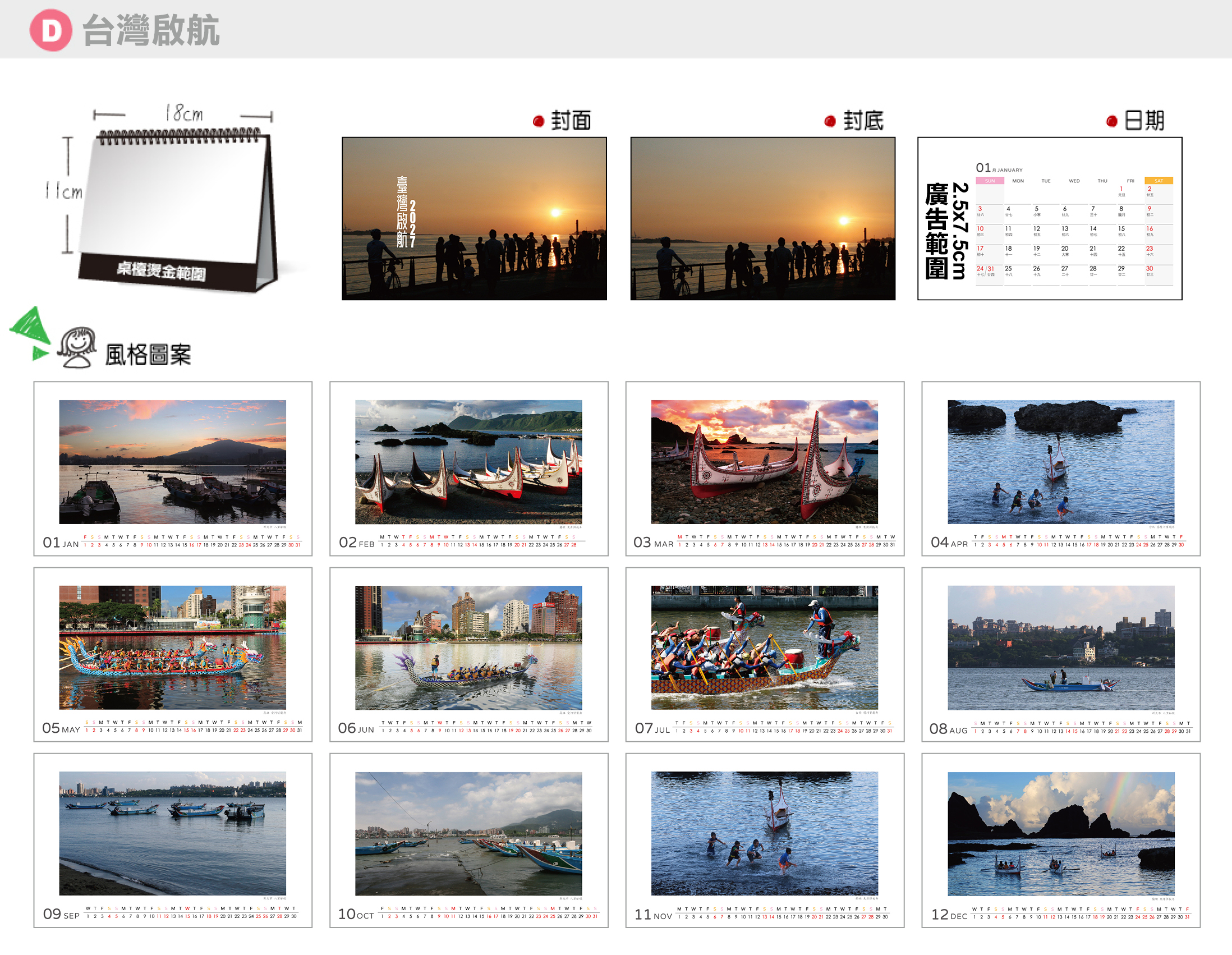The image size is (1232, 955).
Task: Select the 03 MAR red canoes thumbnail
Action: (764, 462)
